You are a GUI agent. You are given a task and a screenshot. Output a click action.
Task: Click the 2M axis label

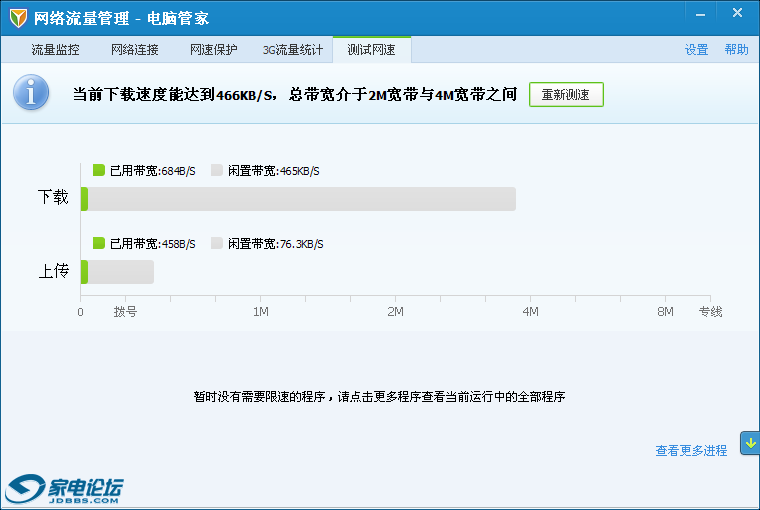pyautogui.click(x=396, y=312)
